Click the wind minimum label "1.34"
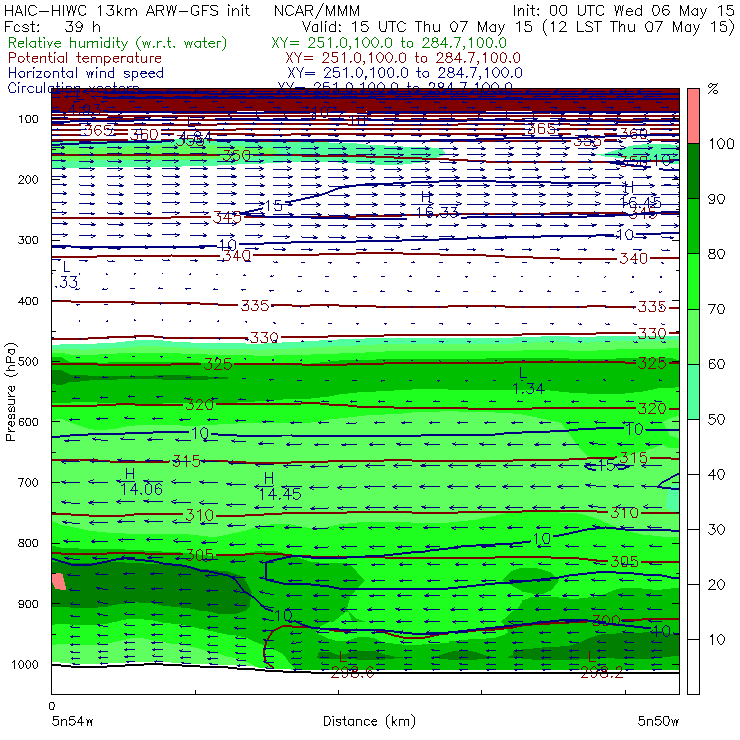740x740 pixels. point(529,389)
